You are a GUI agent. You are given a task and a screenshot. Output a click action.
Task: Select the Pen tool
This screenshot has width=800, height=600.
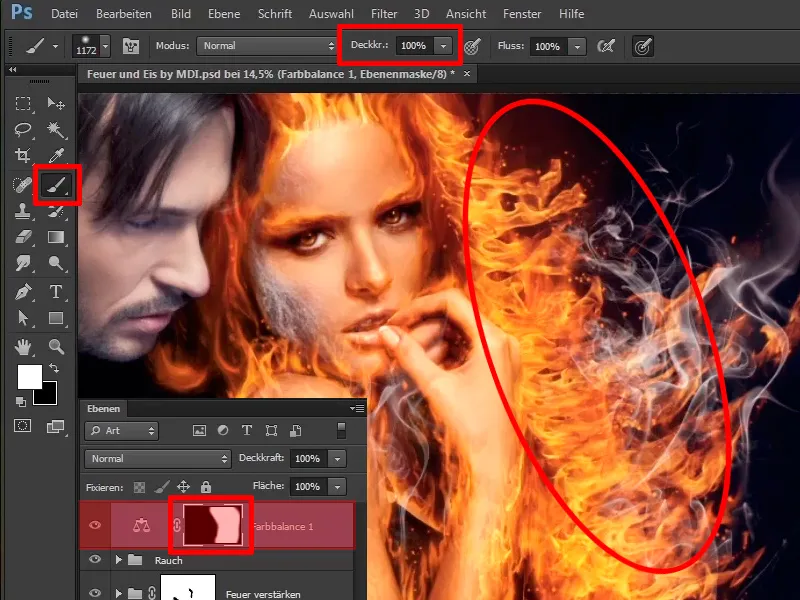coord(23,292)
